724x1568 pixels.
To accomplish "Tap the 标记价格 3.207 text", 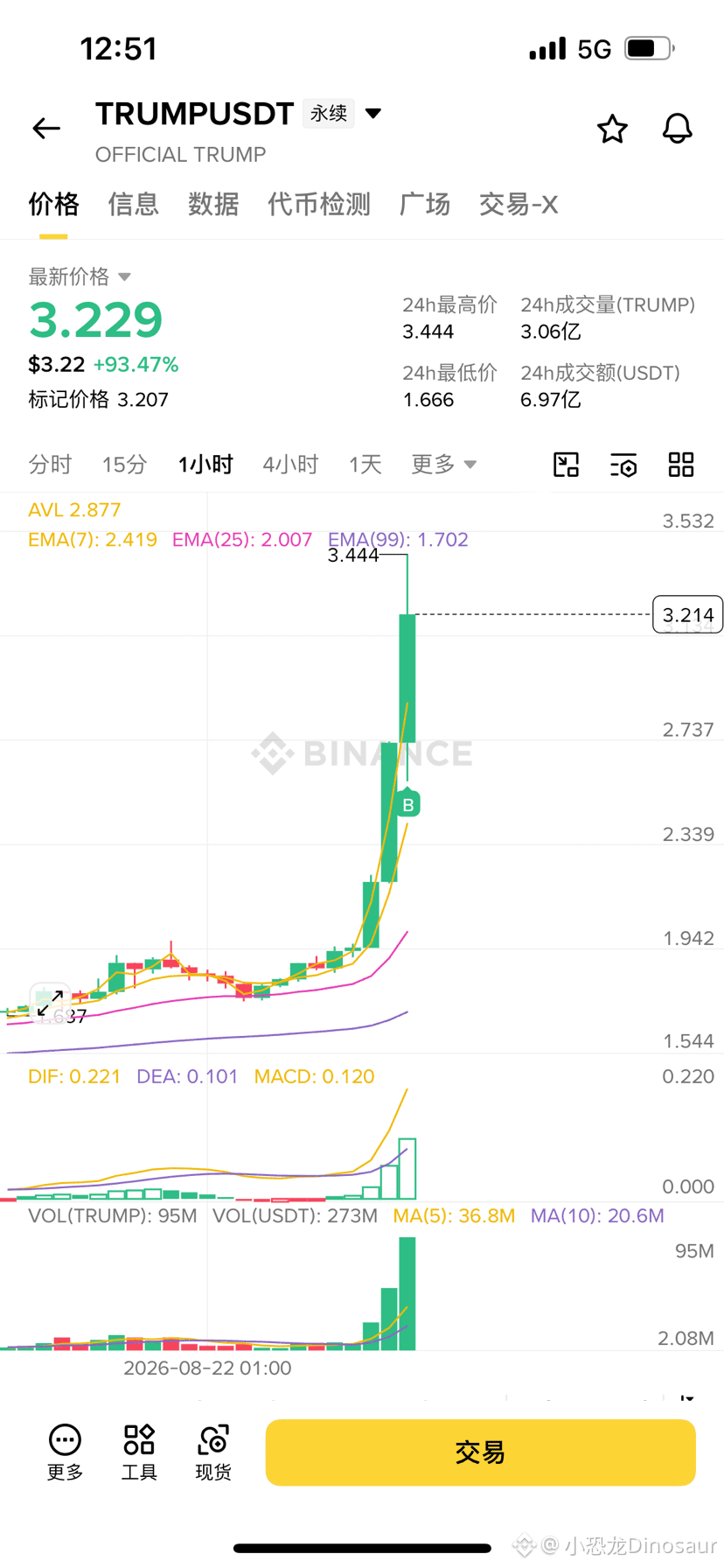I will point(98,400).
